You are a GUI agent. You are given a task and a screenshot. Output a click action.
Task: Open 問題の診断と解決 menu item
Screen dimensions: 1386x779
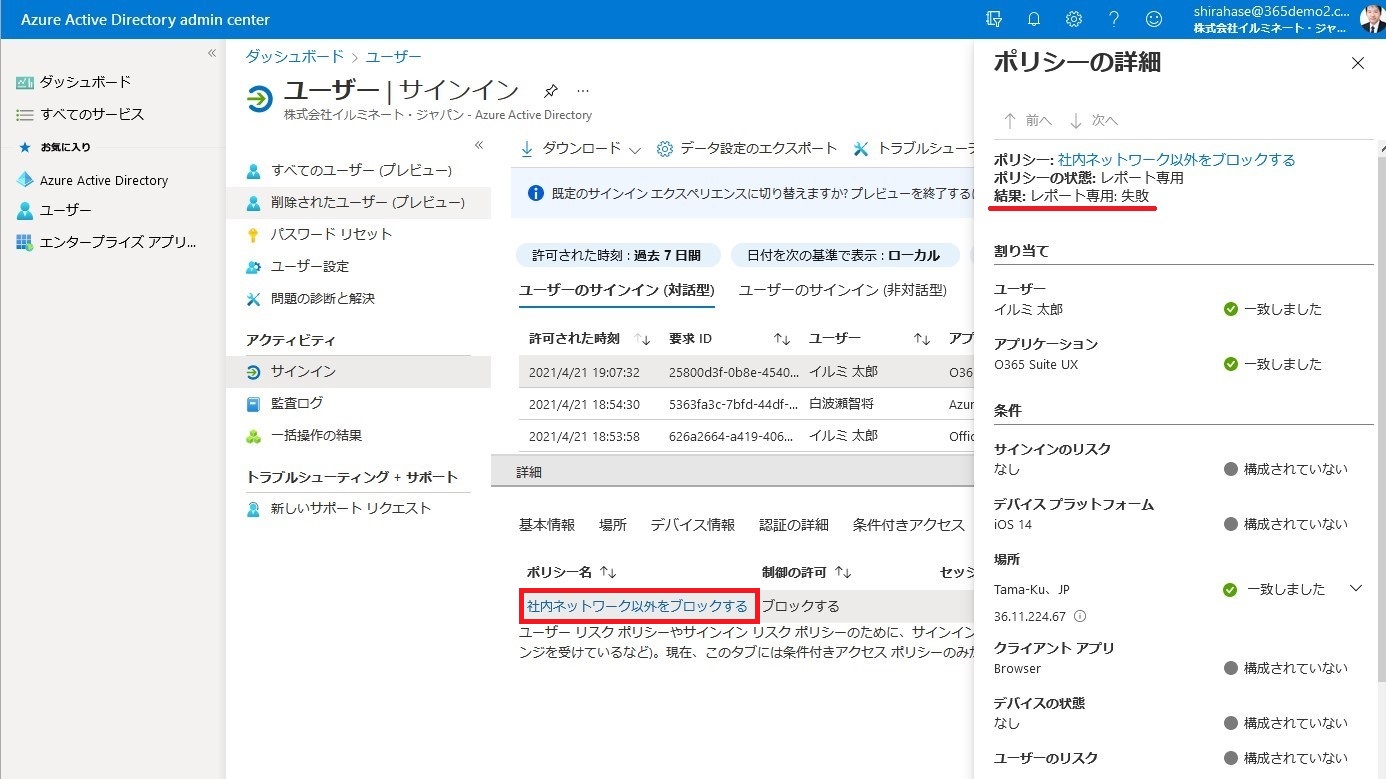point(323,298)
